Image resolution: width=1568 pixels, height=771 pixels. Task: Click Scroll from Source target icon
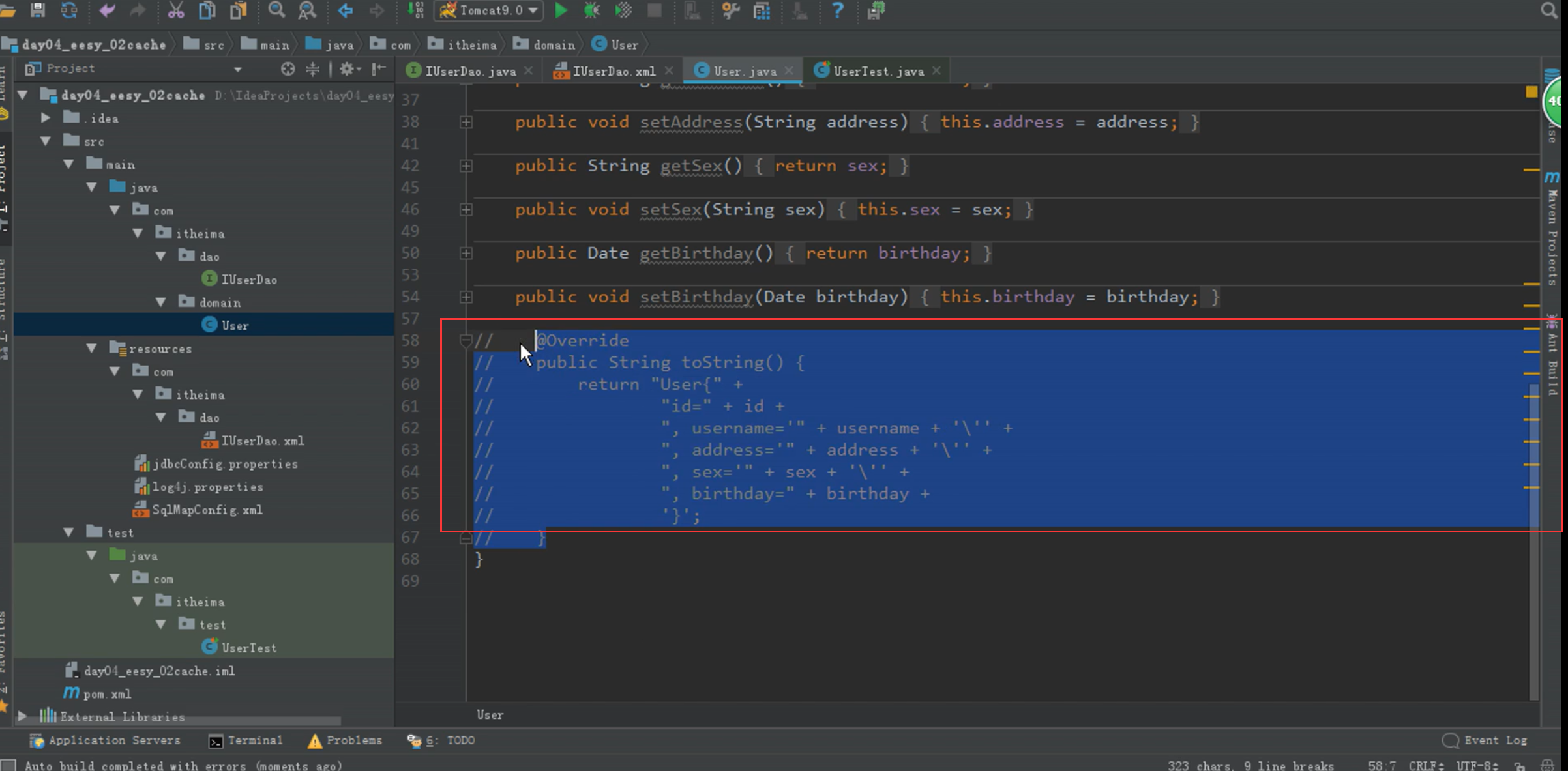(x=288, y=68)
